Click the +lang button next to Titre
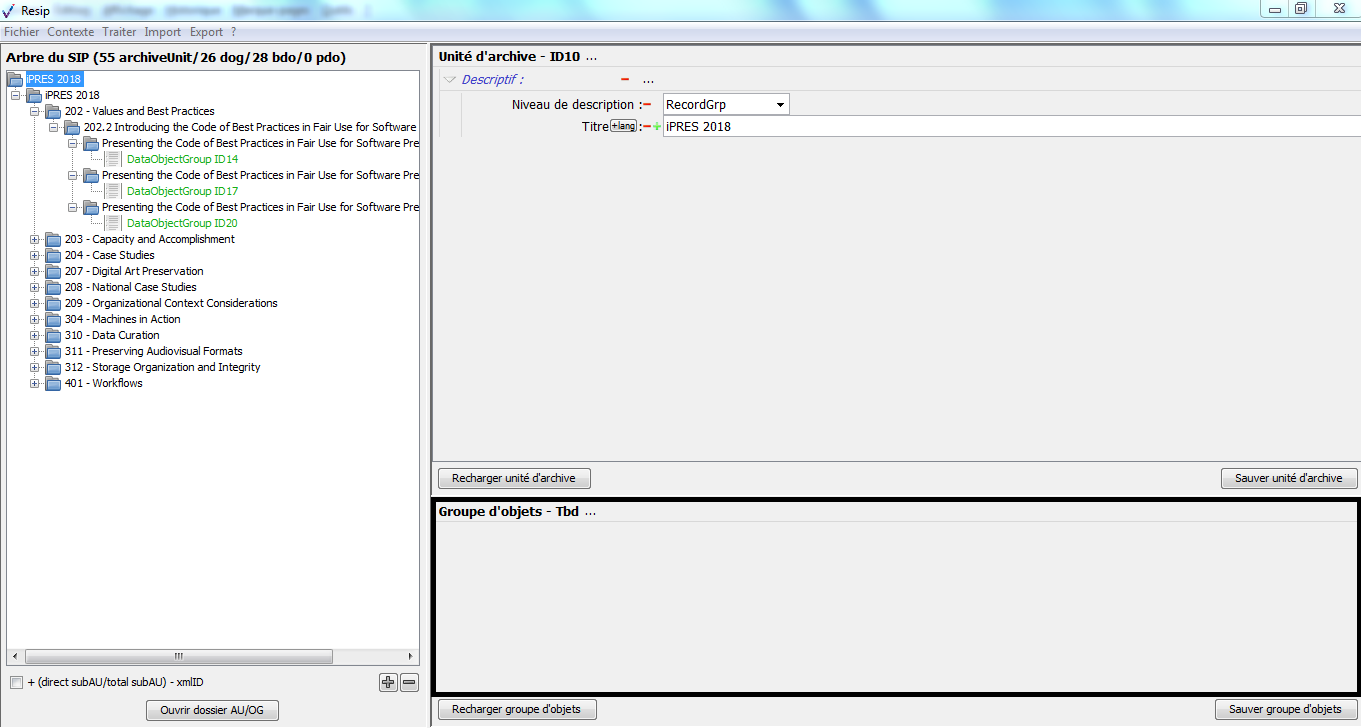Viewport: 1361px width, 728px height. [x=623, y=126]
